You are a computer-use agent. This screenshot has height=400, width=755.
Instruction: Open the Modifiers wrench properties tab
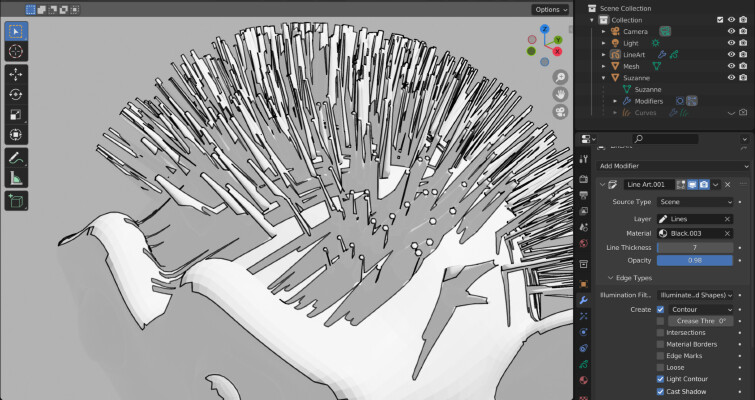coord(583,300)
